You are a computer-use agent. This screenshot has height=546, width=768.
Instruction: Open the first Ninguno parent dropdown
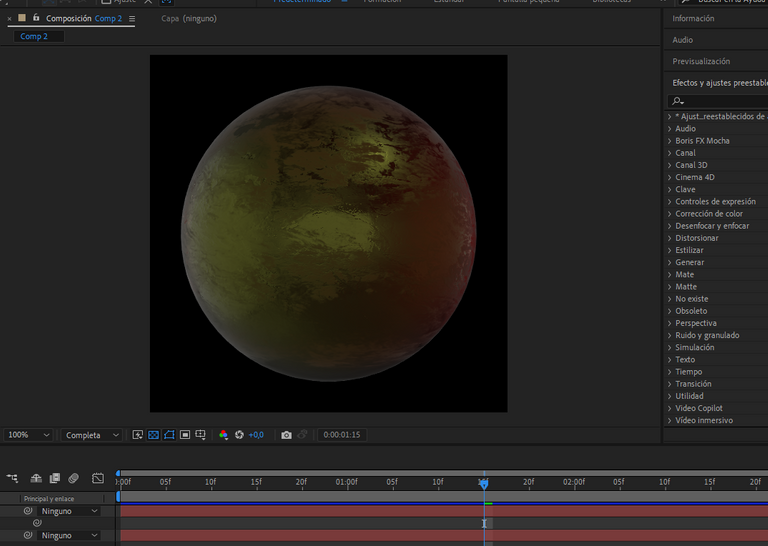click(x=69, y=511)
